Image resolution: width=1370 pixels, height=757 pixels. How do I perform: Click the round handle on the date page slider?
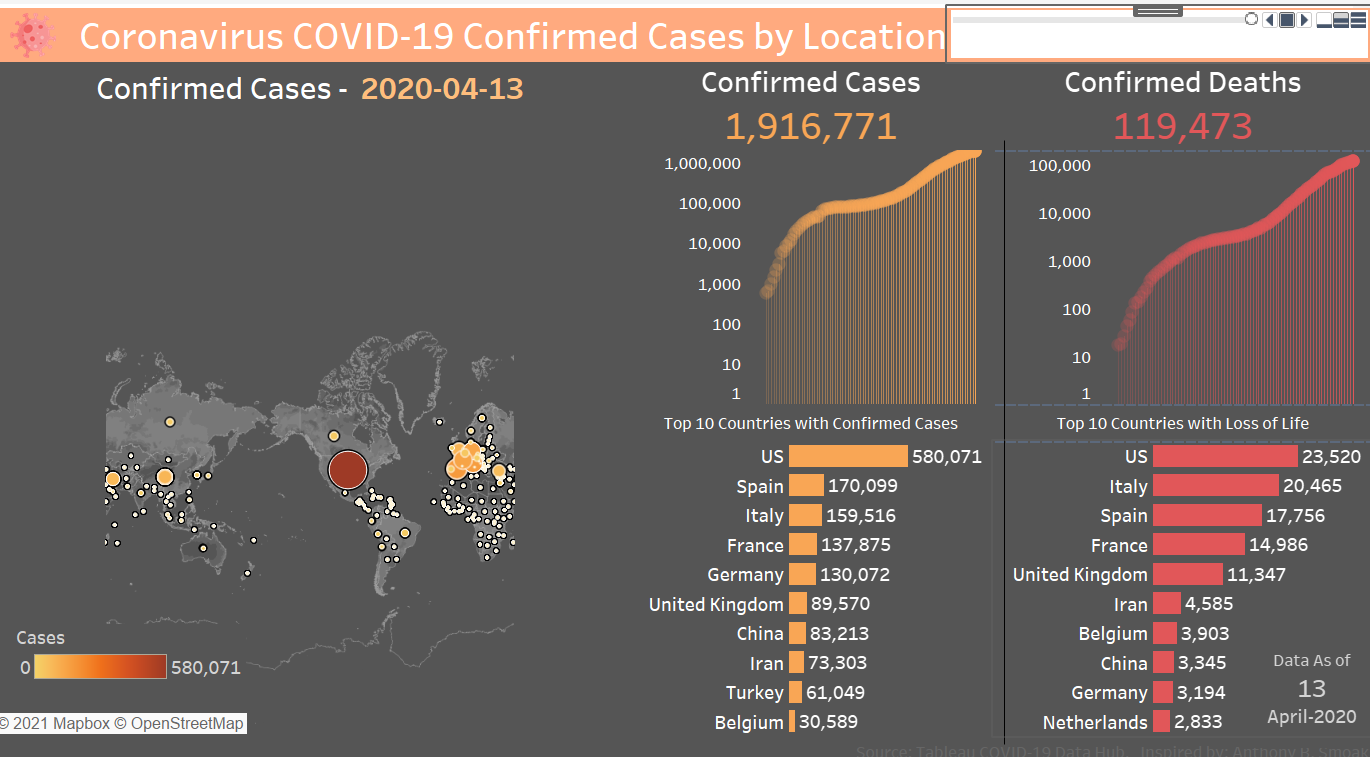tap(1251, 19)
